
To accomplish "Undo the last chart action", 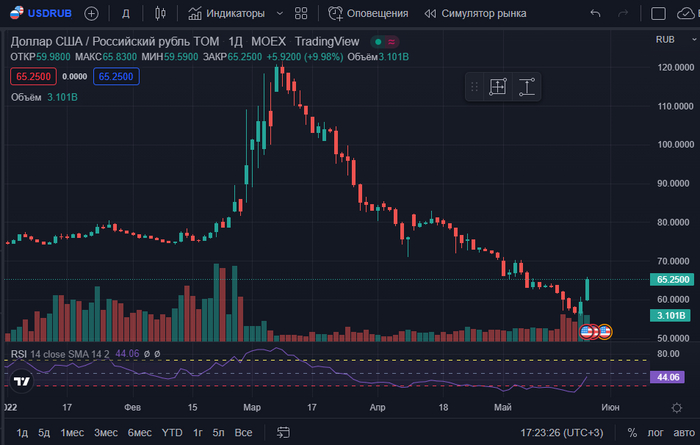I will click(x=595, y=13).
